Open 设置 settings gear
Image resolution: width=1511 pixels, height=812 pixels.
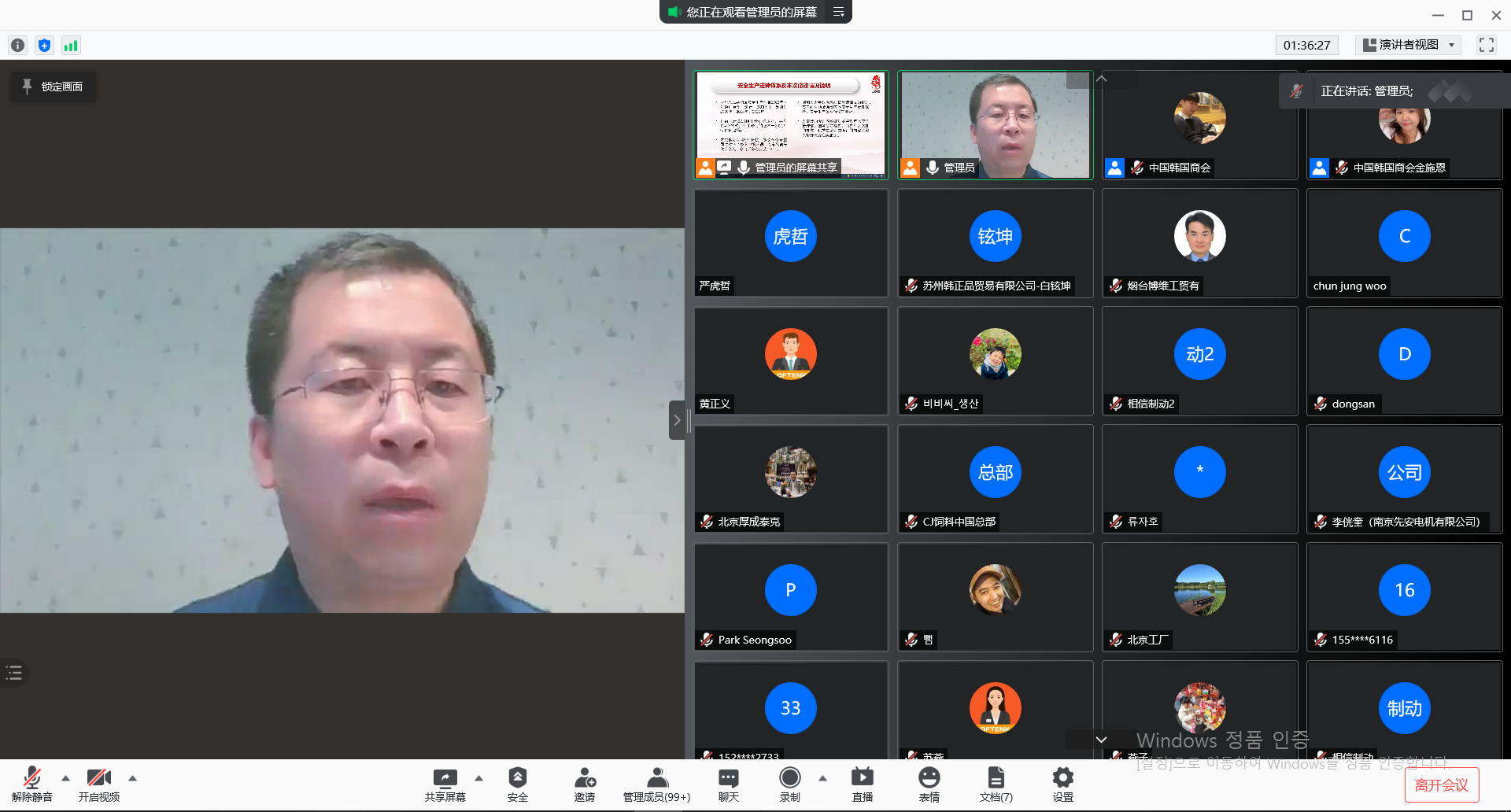coord(1063,784)
